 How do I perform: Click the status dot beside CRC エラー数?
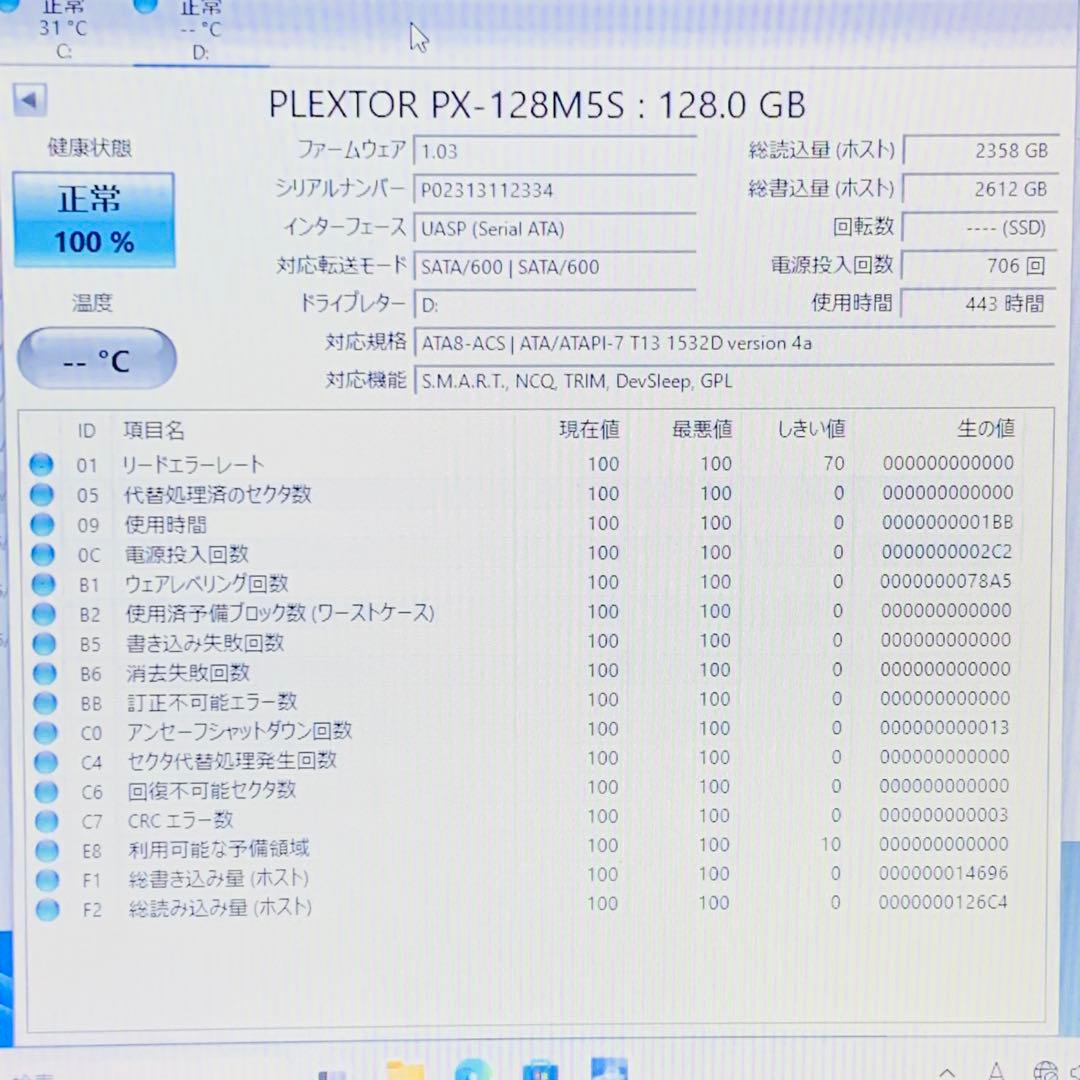tap(42, 820)
